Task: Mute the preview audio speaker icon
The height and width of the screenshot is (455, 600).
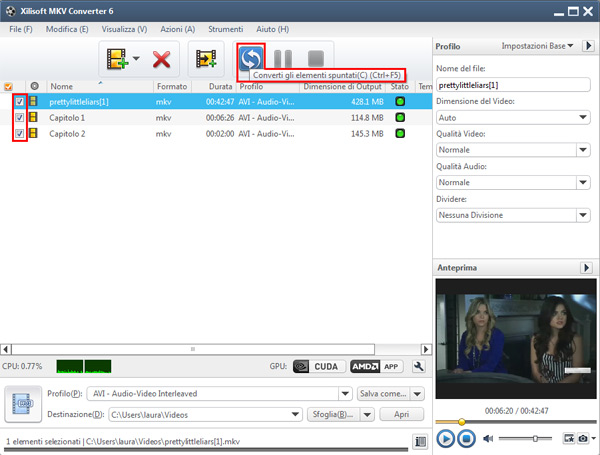Action: 488,439
